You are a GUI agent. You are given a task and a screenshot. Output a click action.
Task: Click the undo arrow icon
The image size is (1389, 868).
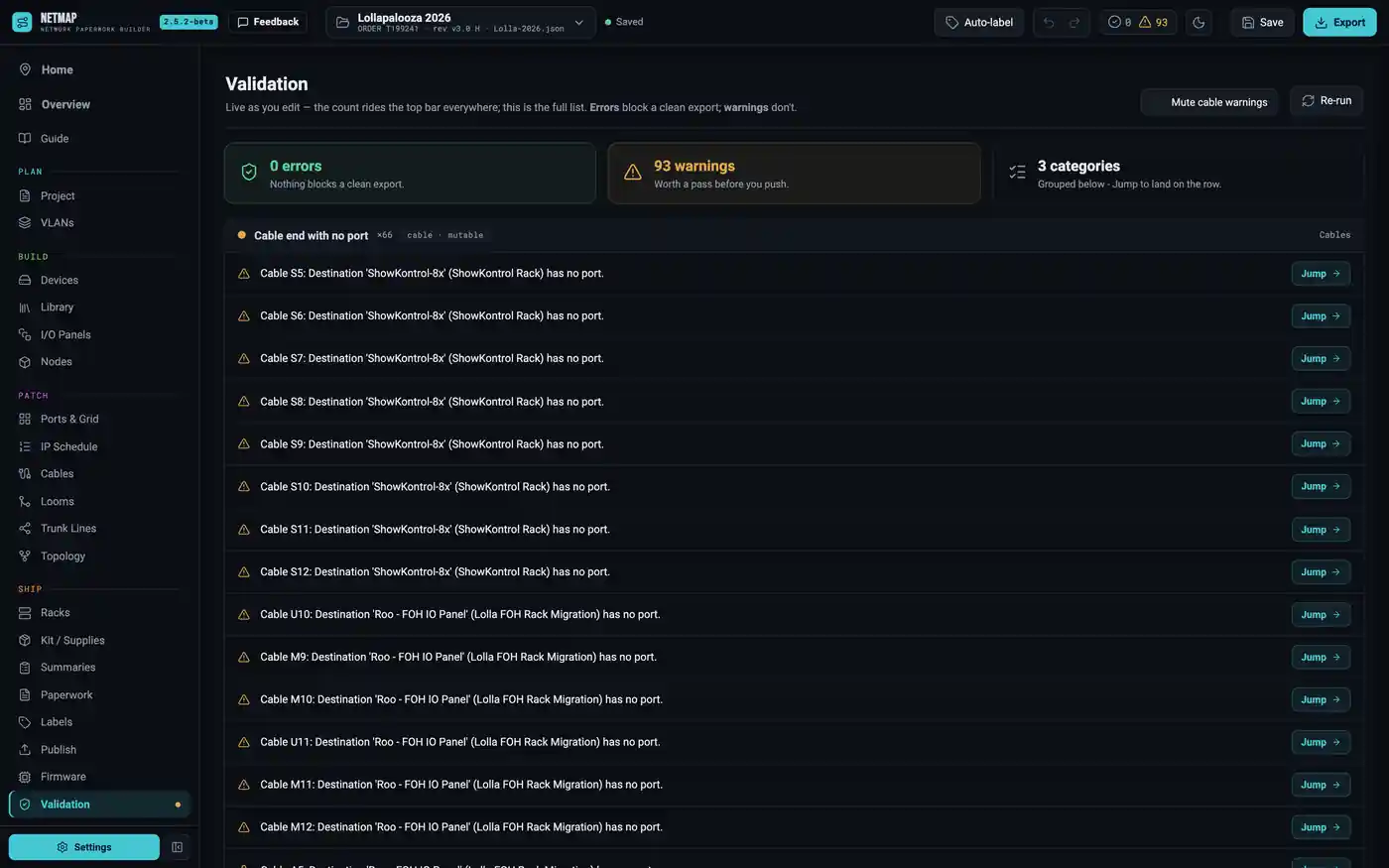tap(1049, 22)
